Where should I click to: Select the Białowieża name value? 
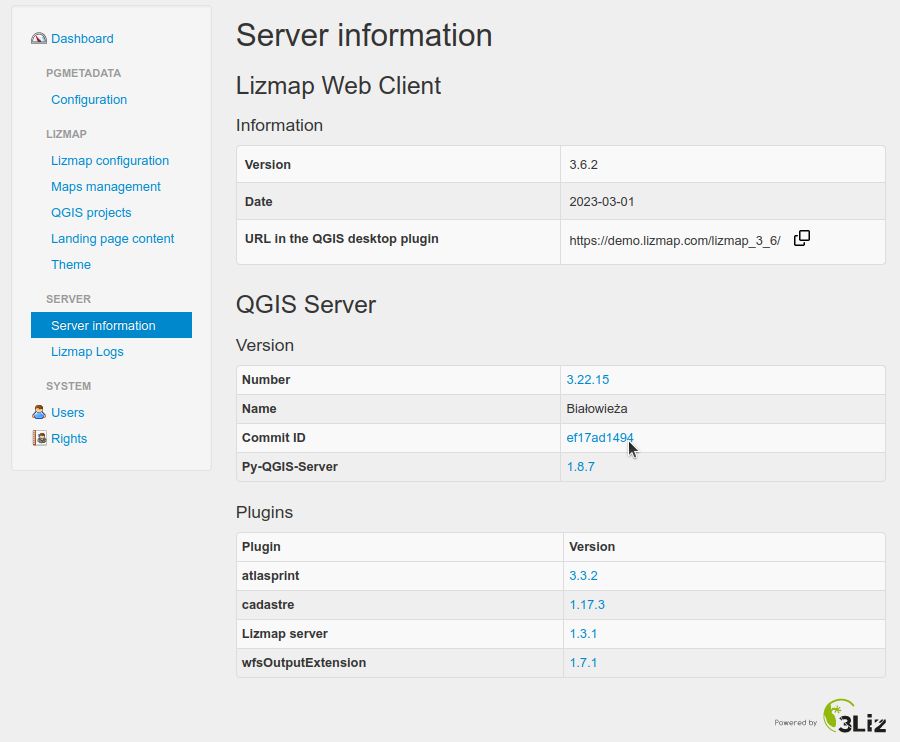(596, 409)
